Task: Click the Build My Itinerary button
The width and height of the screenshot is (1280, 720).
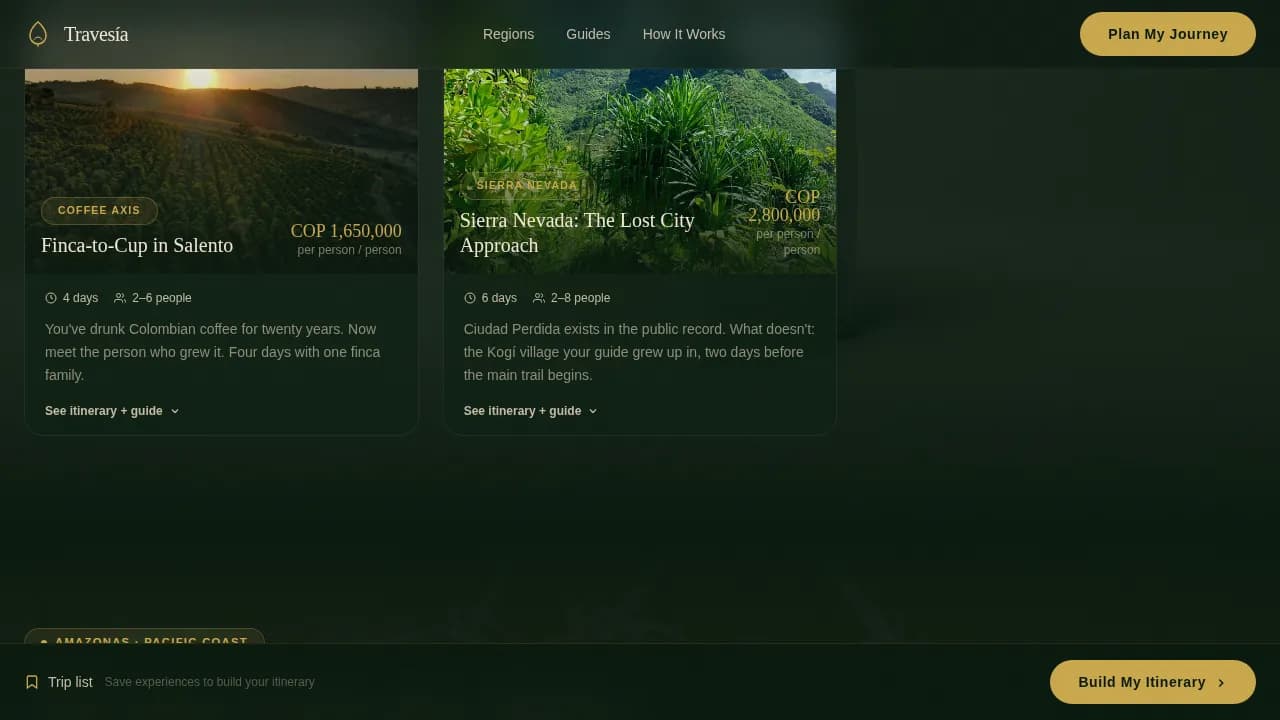Action: tap(1153, 682)
